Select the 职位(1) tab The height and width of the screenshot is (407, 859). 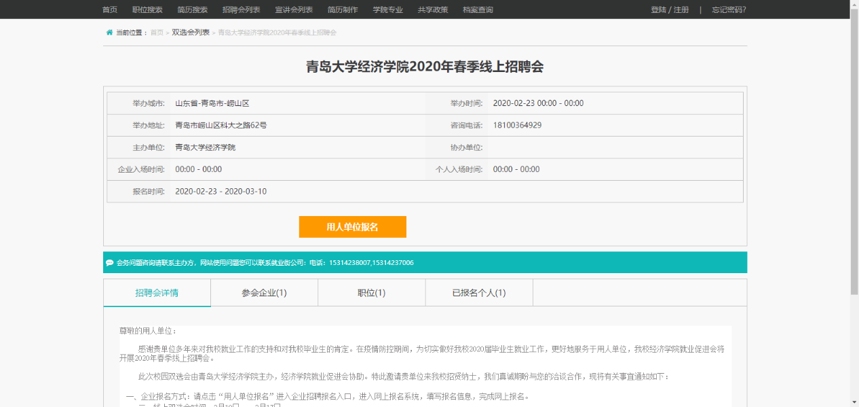click(372, 293)
